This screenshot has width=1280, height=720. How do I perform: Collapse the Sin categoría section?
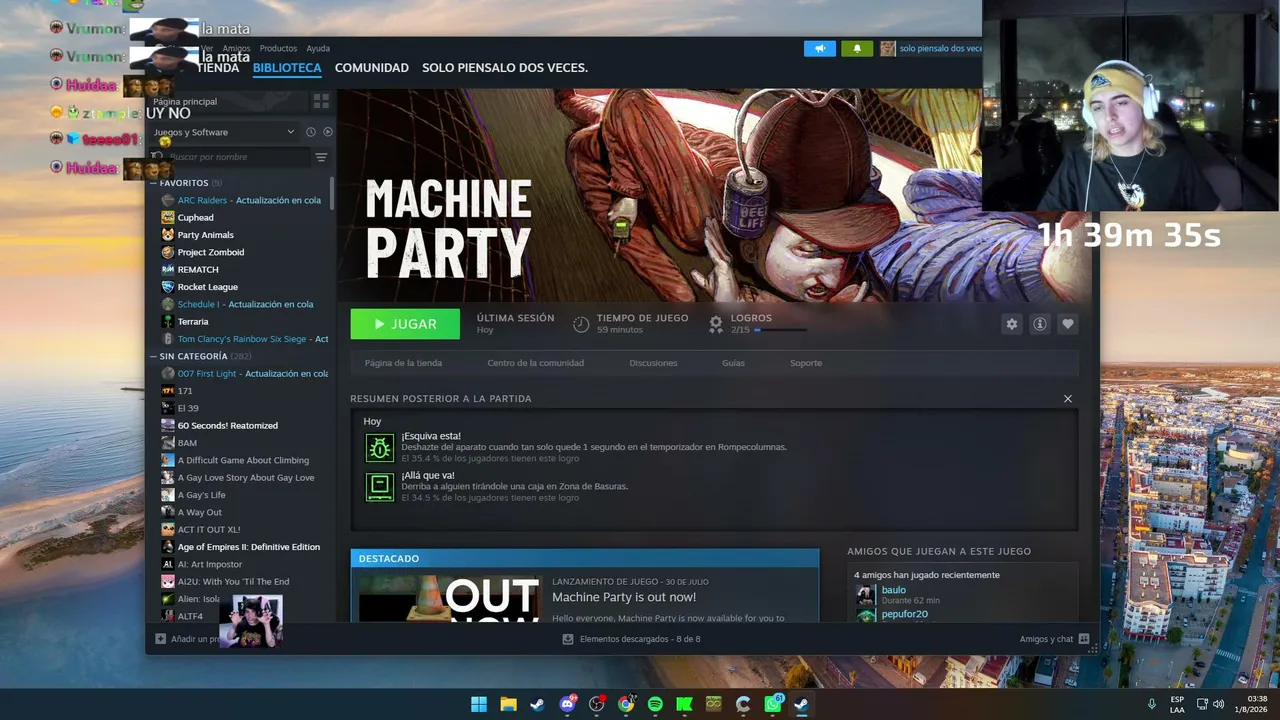pos(153,356)
